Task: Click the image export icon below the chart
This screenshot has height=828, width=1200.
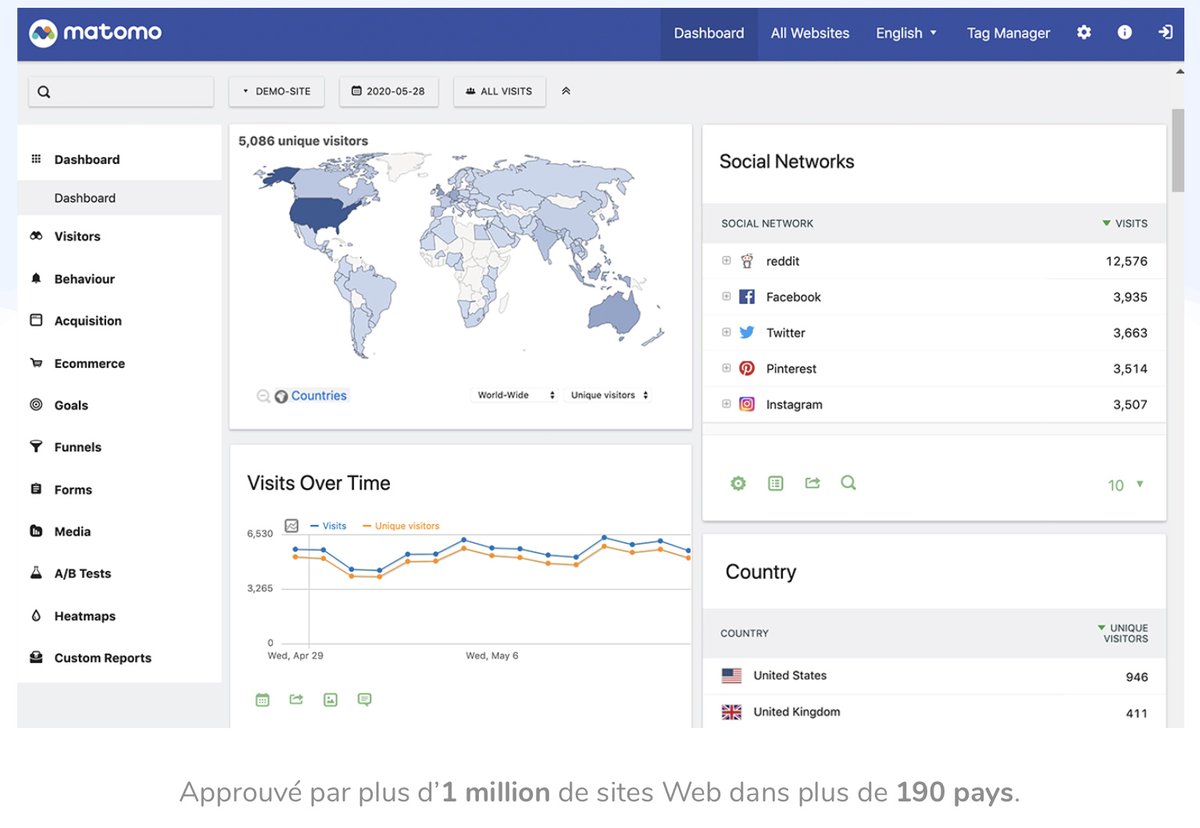Action: [x=330, y=700]
